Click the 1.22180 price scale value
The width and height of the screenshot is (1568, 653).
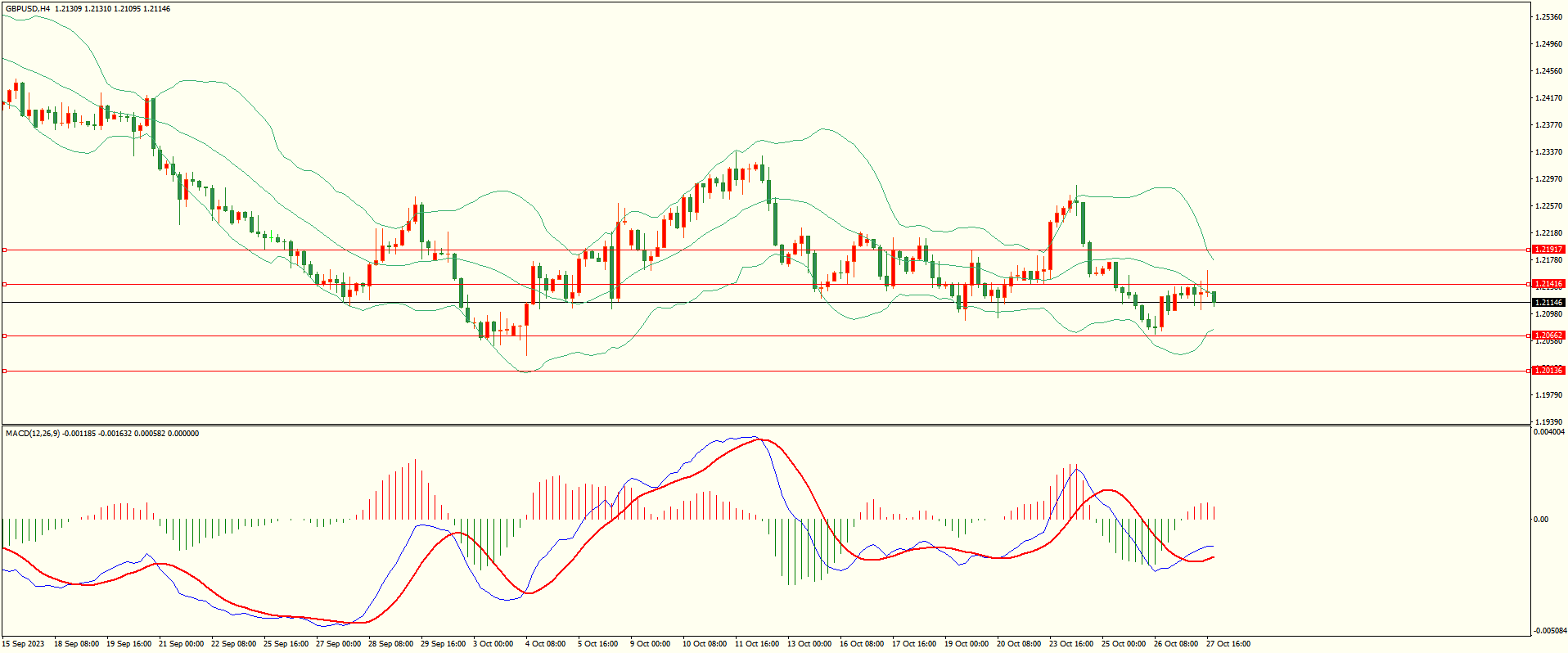1549,233
